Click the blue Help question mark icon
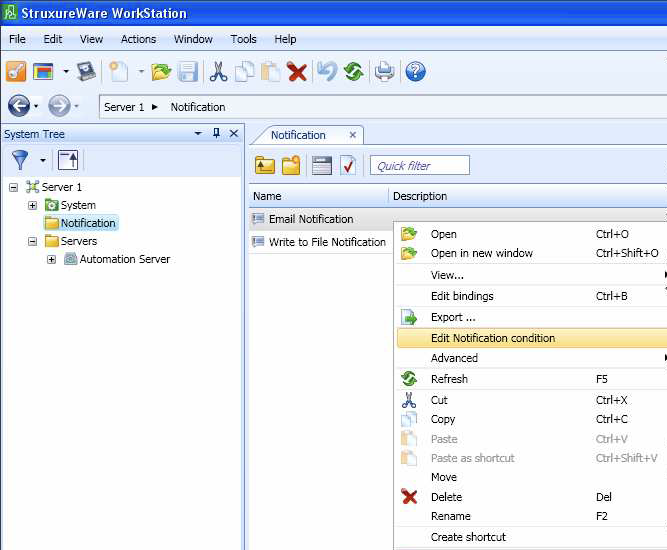Viewport: 667px width, 550px height. [415, 71]
